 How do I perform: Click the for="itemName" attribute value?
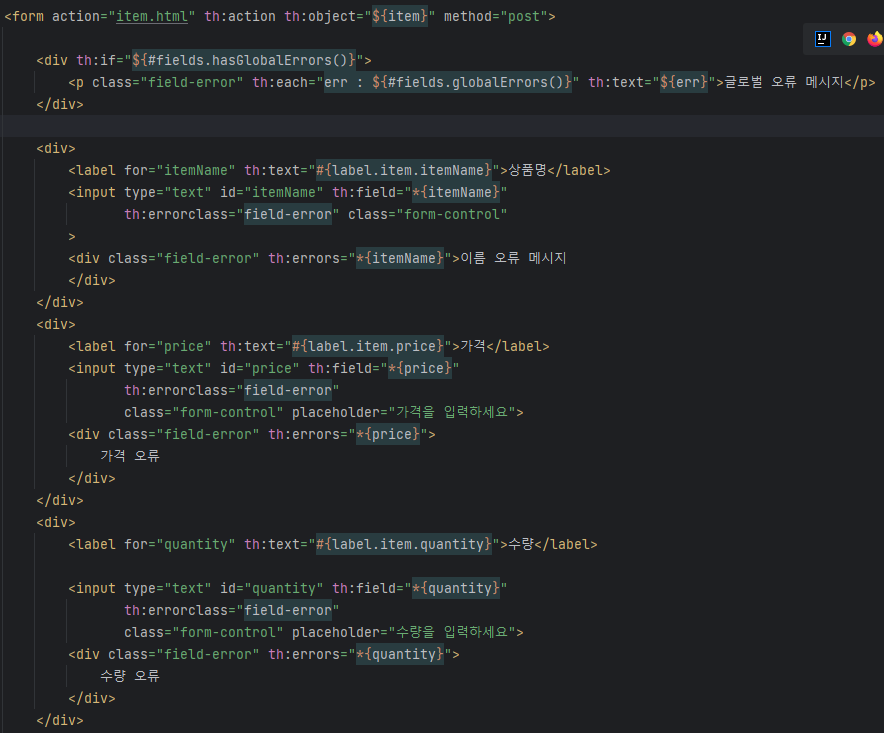pos(196,170)
